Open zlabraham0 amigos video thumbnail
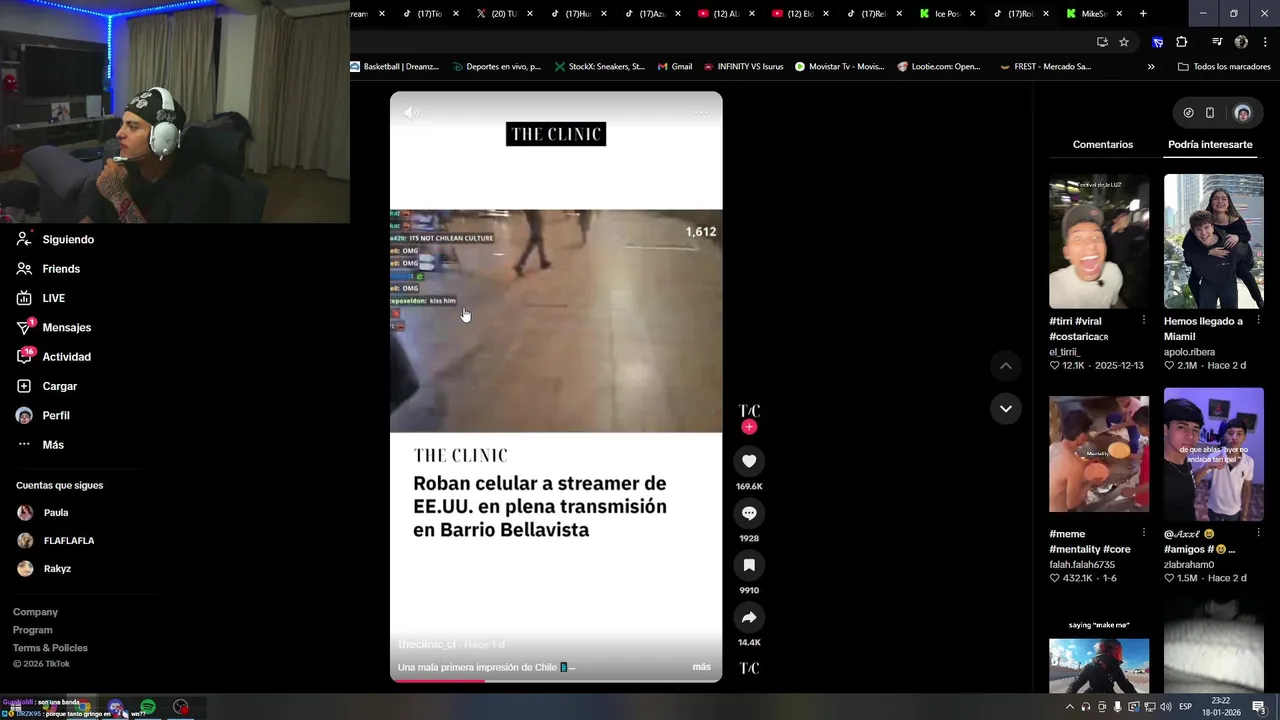The image size is (1280, 720). [1214, 454]
